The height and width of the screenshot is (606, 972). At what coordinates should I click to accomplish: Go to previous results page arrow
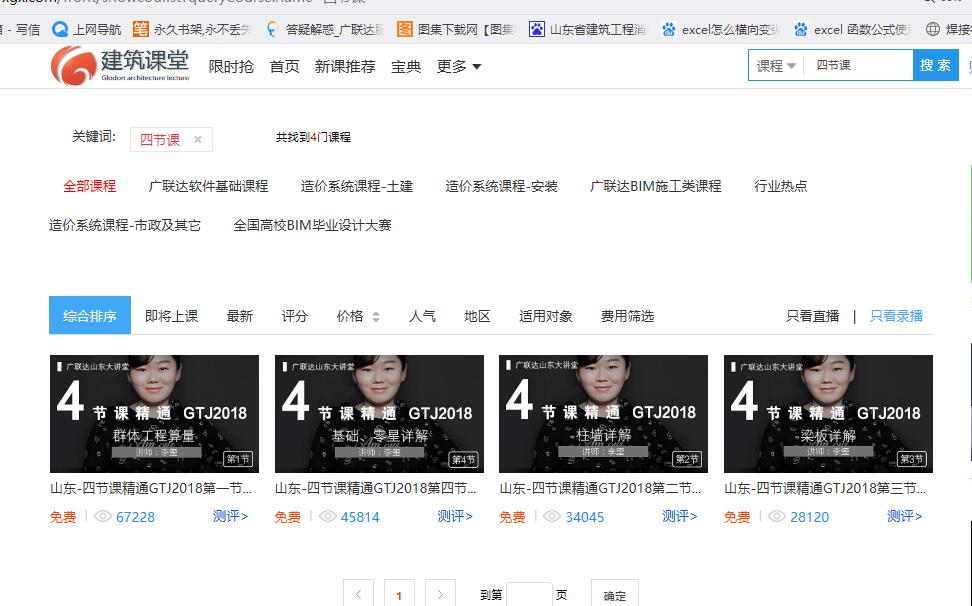coord(358,594)
